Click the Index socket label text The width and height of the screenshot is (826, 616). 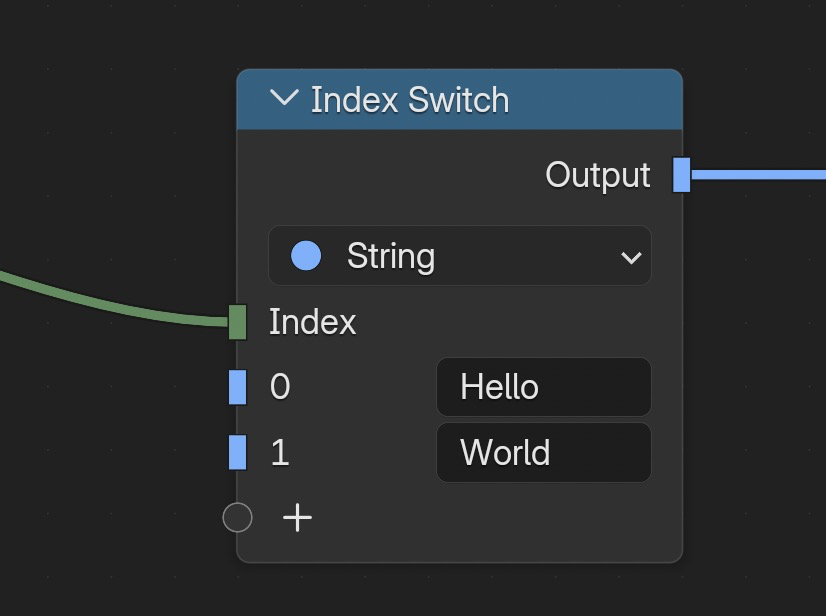312,321
